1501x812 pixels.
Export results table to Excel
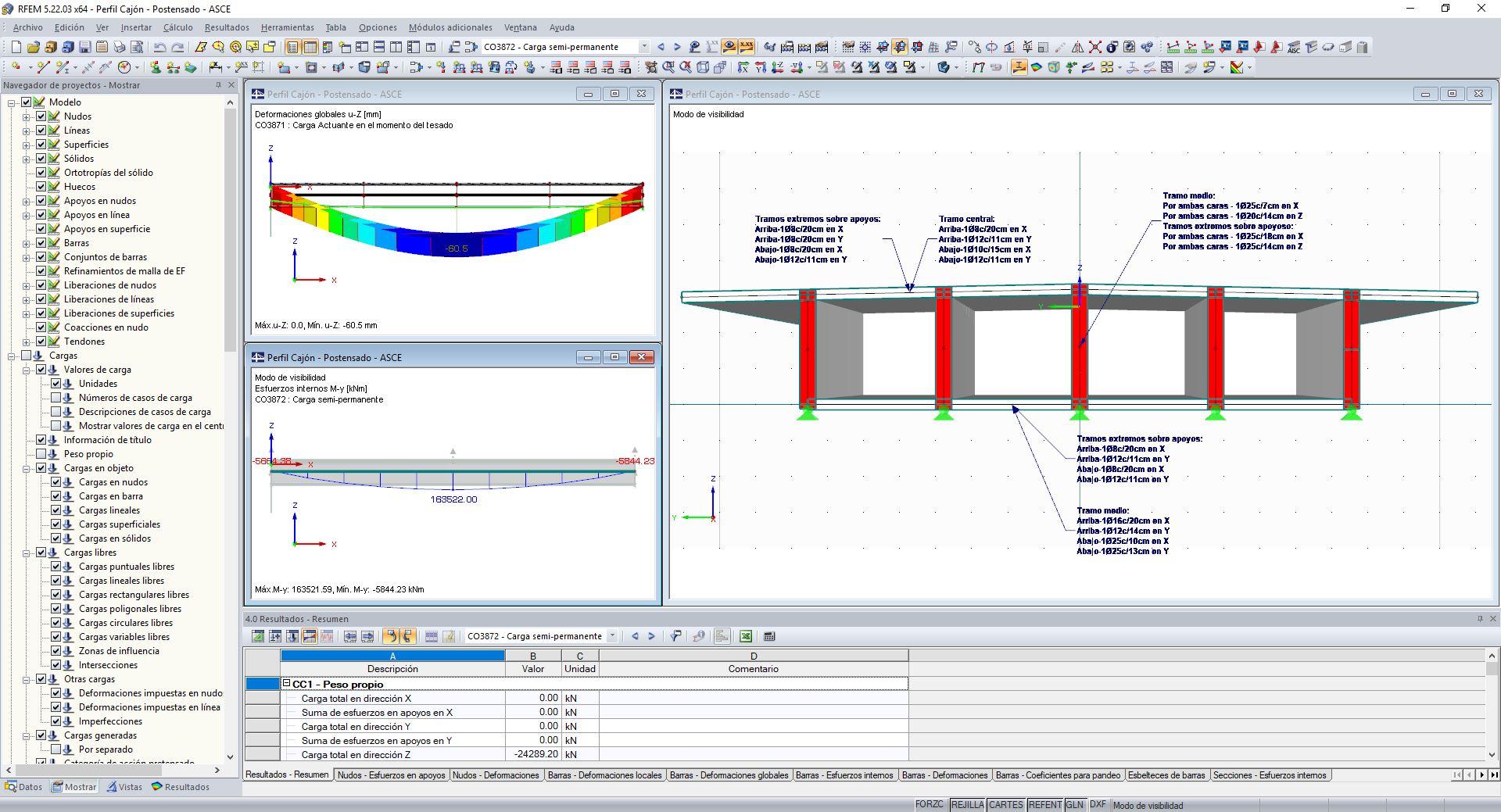click(x=746, y=636)
